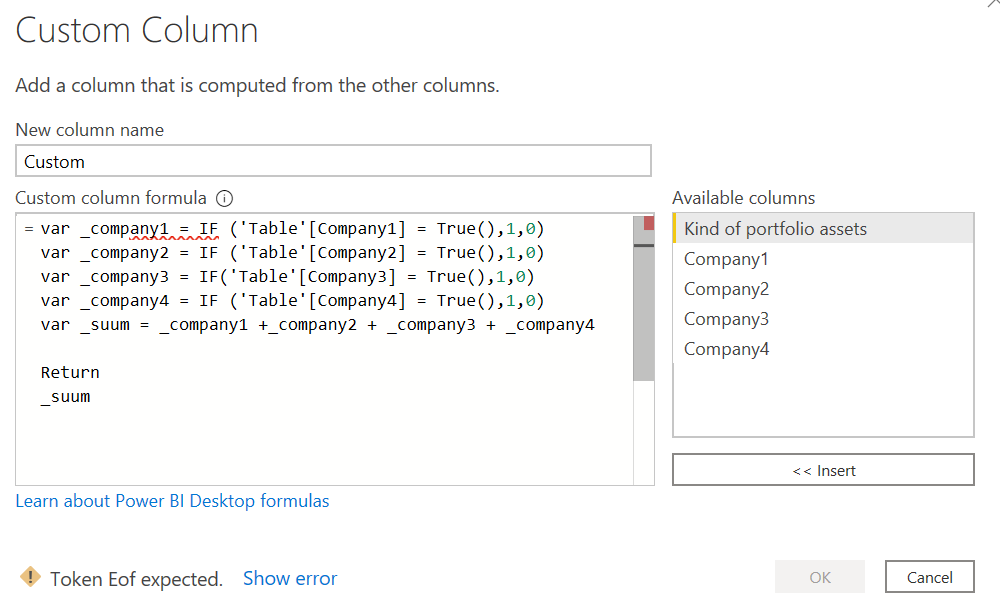Click the formula editor vertical scrollbar thumb
The image size is (1000, 609).
point(643,298)
